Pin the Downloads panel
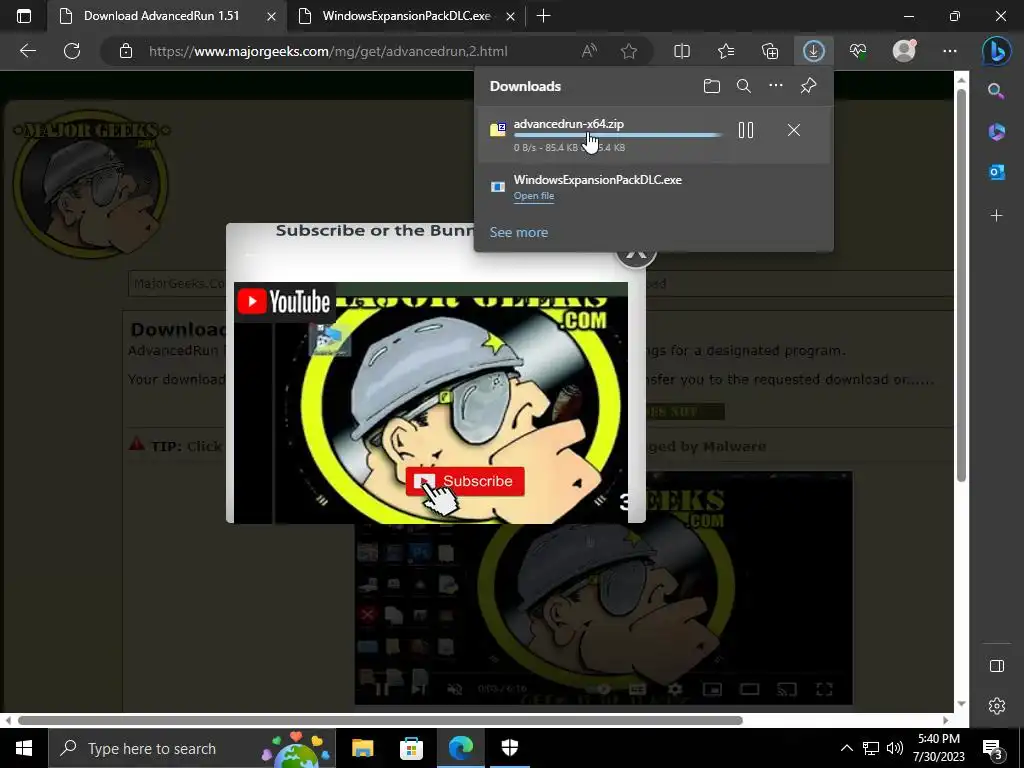This screenshot has width=1024, height=768. point(808,86)
